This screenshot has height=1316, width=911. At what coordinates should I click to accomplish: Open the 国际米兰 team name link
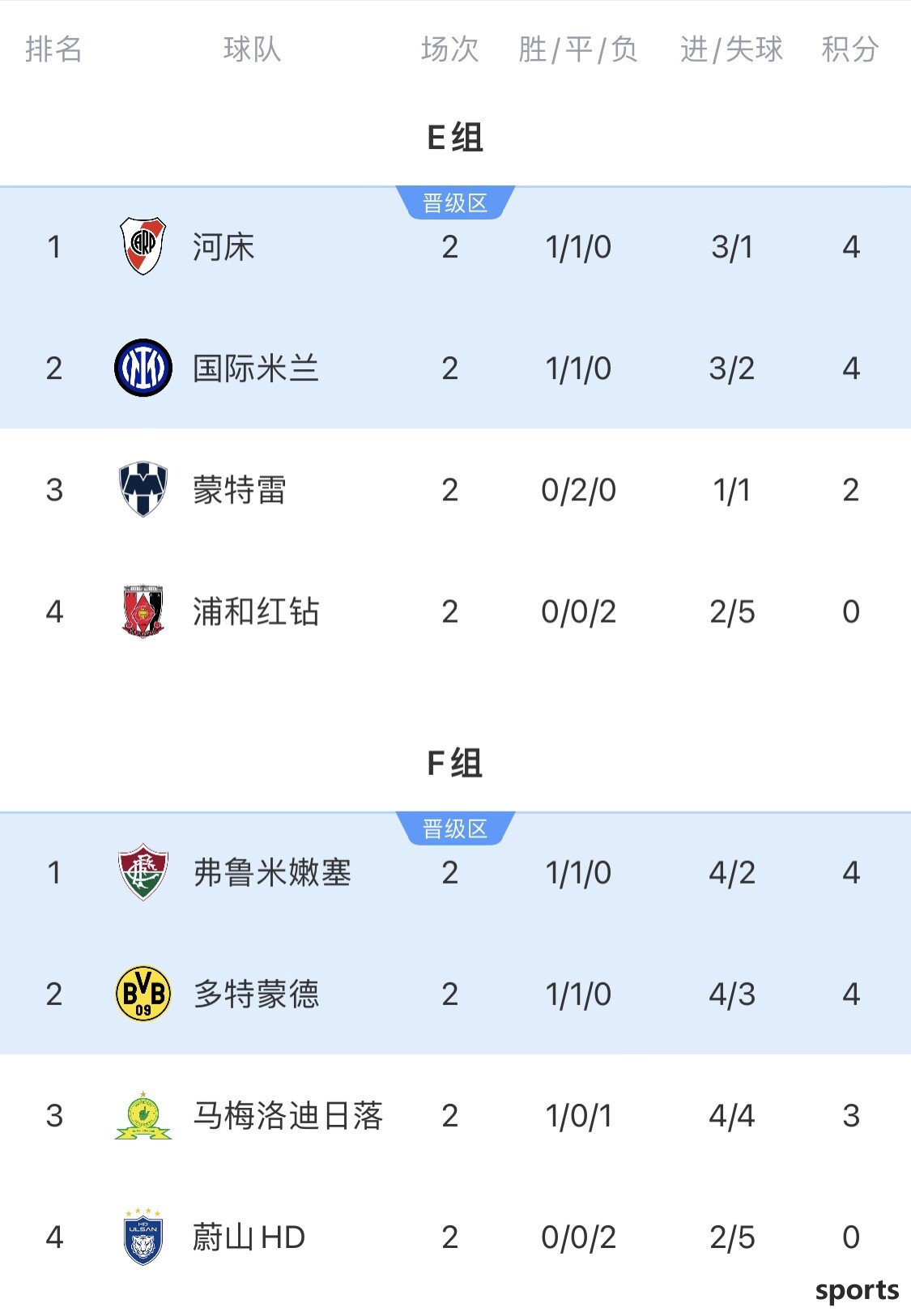[256, 368]
